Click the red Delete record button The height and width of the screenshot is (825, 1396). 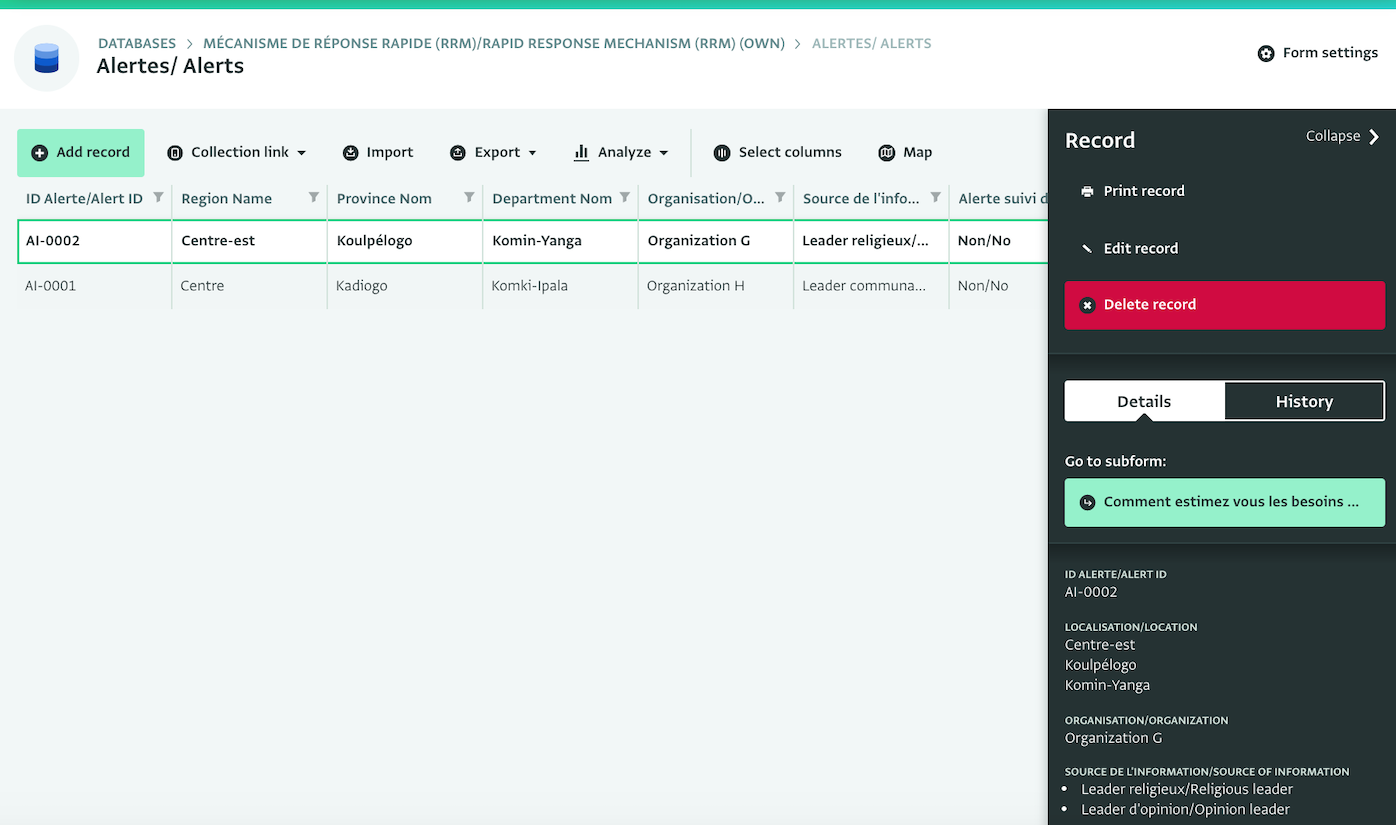(x=1225, y=305)
